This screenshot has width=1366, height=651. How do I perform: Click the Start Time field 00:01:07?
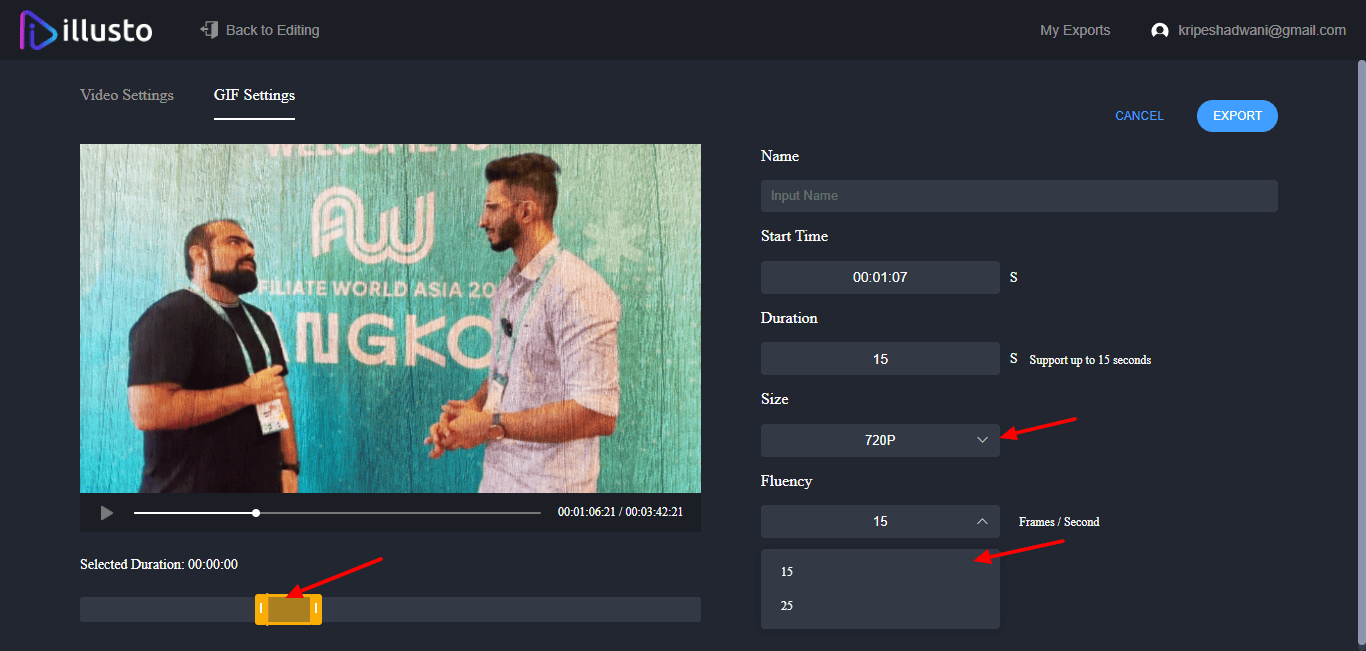pyautogui.click(x=880, y=277)
